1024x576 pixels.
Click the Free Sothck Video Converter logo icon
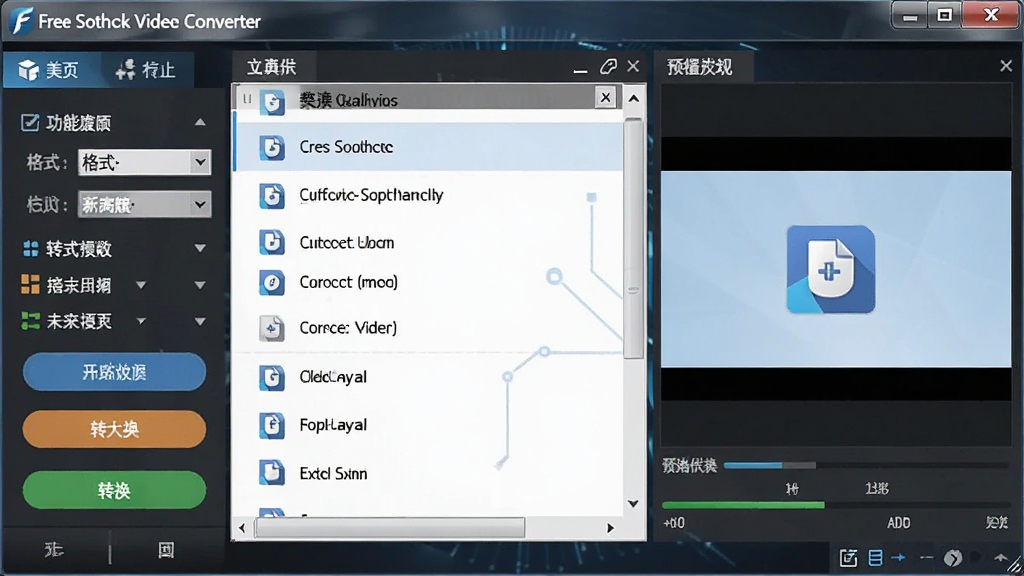click(x=22, y=21)
